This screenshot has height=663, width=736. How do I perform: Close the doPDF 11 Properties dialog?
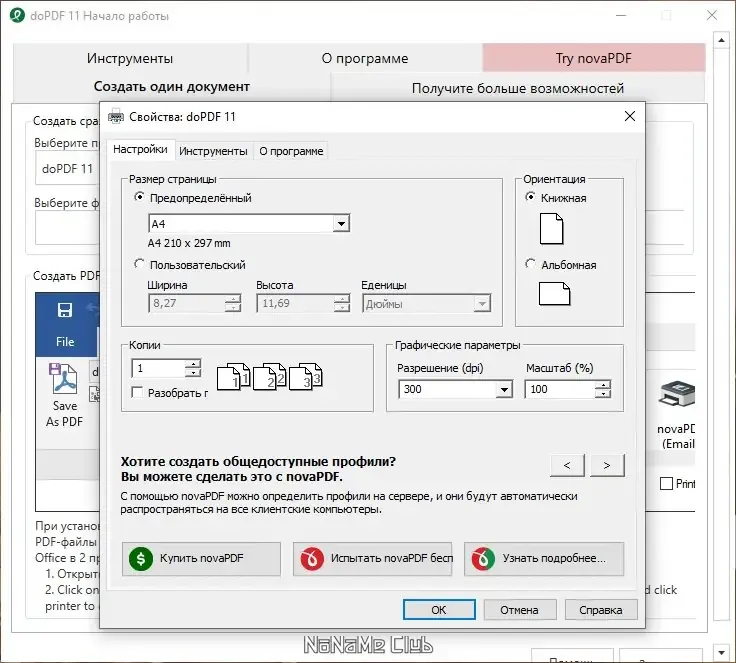(630, 116)
